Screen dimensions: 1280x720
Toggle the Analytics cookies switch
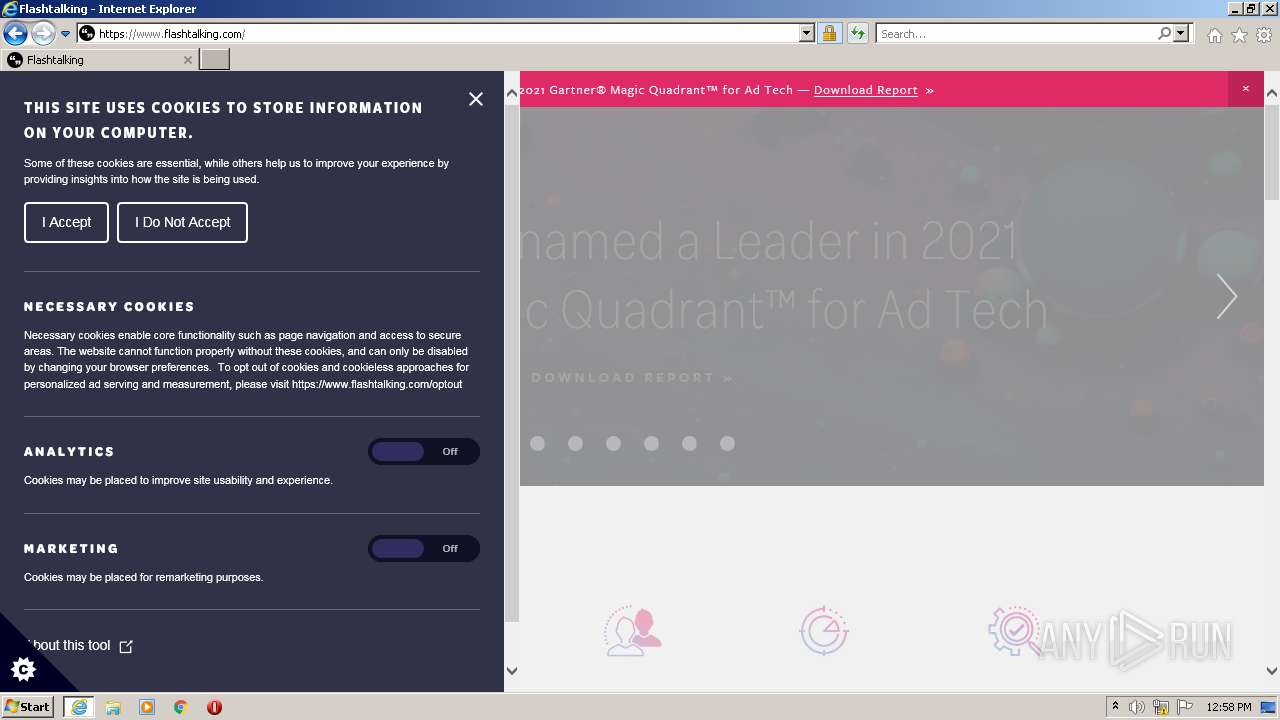point(424,452)
